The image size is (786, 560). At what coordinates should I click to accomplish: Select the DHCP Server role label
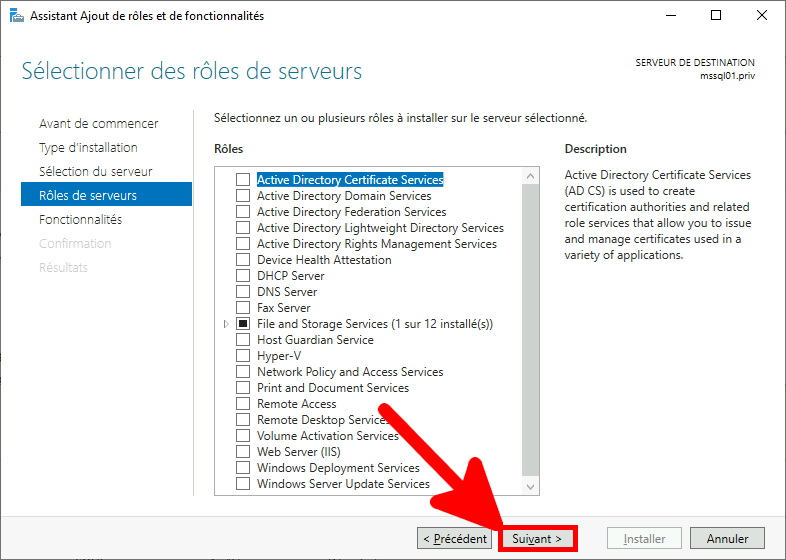pos(291,276)
